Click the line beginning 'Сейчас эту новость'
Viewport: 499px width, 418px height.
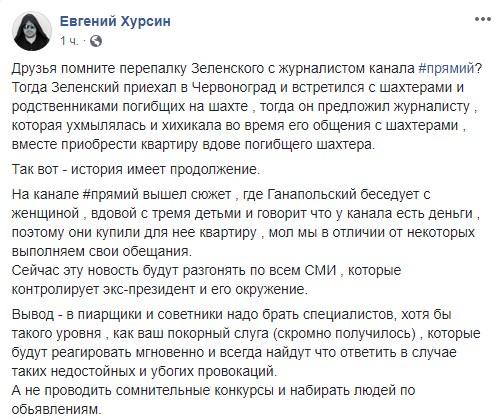[206, 270]
